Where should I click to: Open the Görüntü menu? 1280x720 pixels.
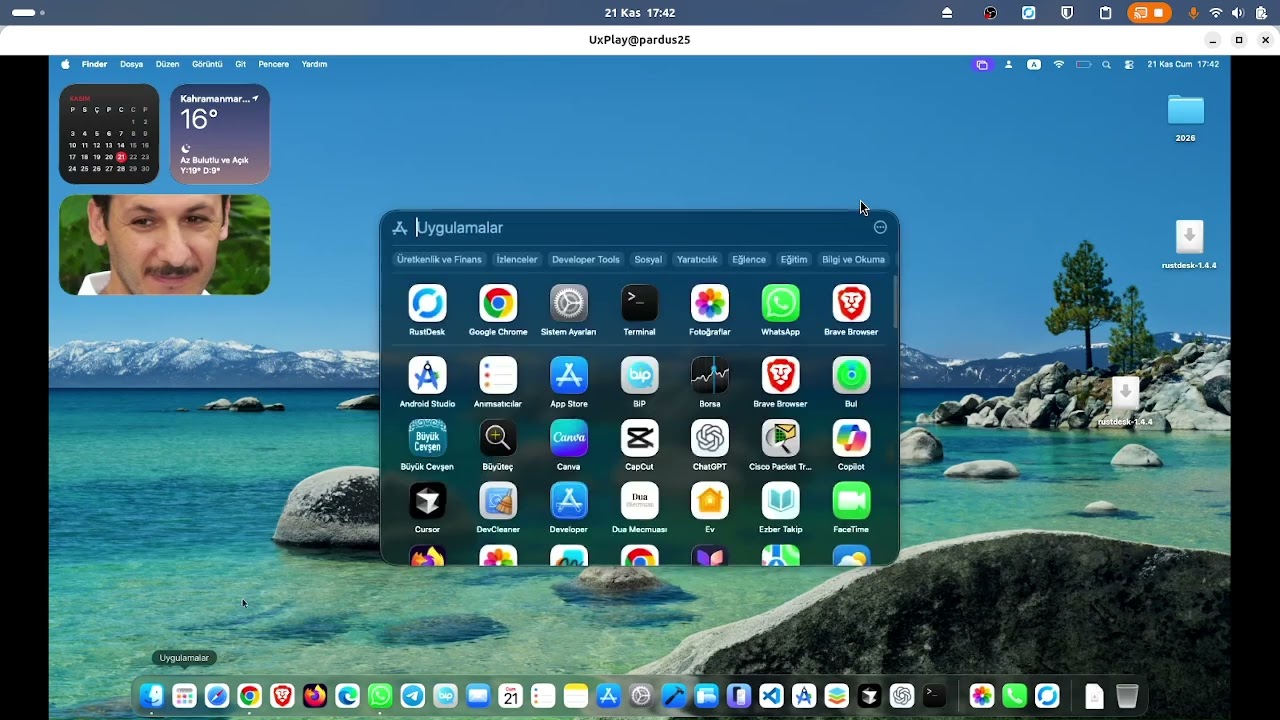207,64
